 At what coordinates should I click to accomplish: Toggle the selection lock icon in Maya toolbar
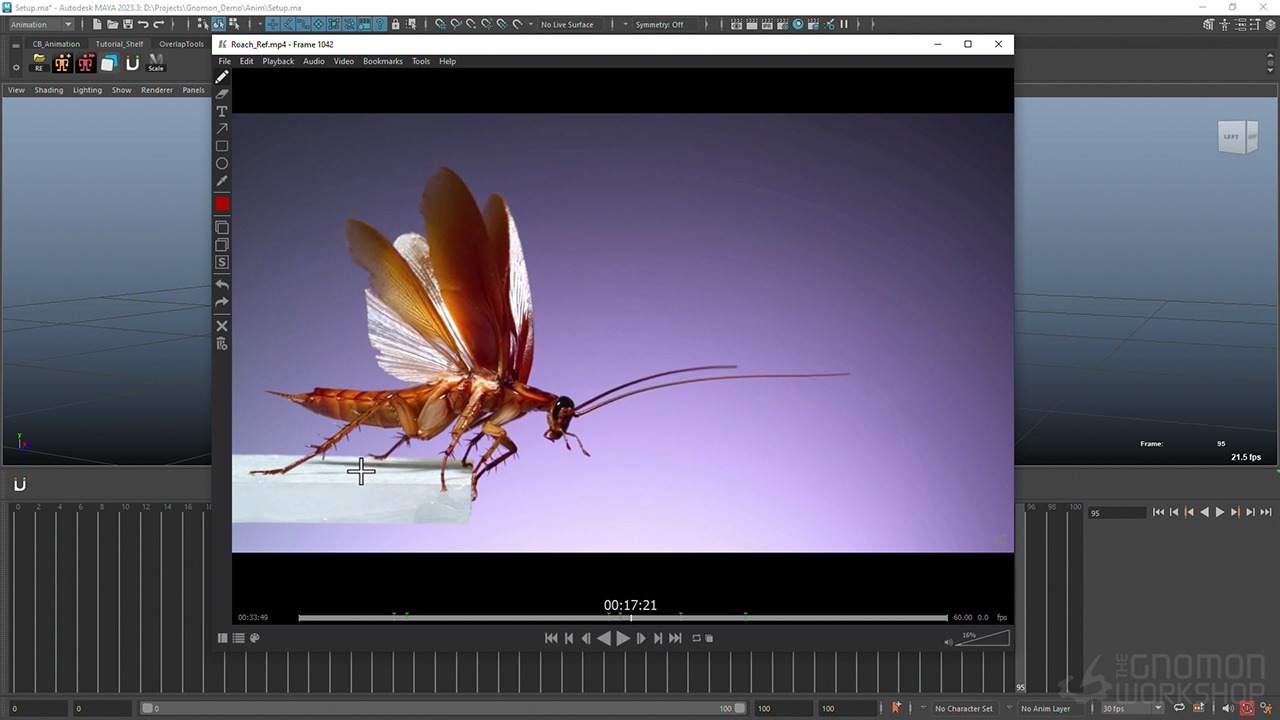coord(396,24)
